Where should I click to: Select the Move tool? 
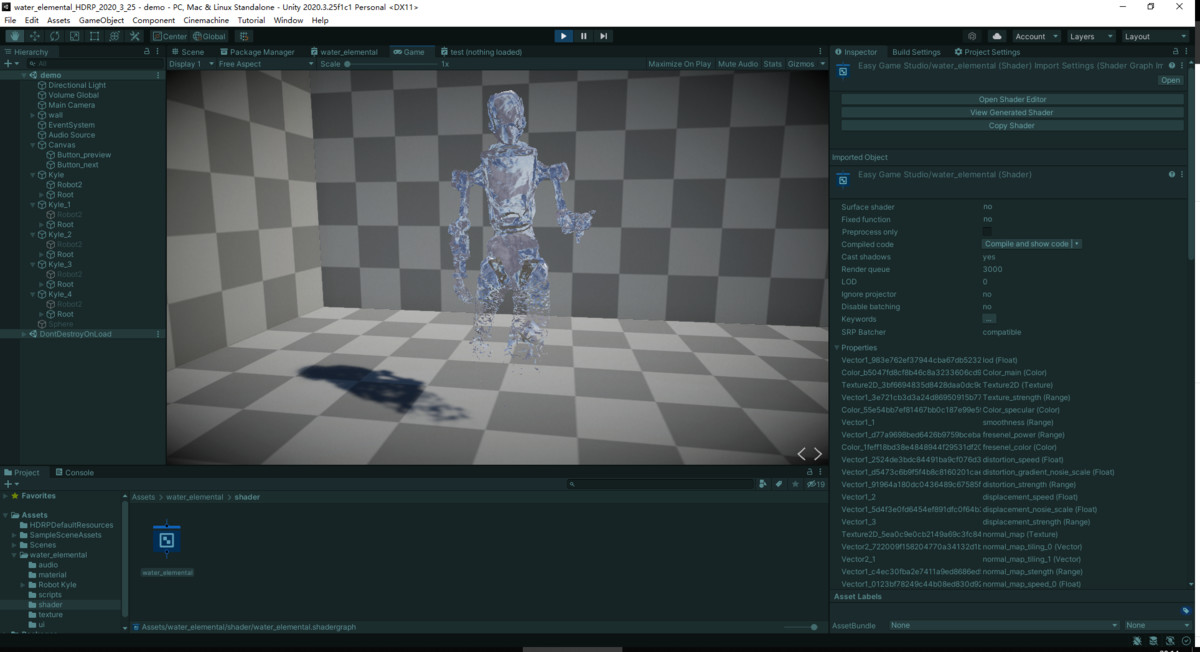coord(33,36)
